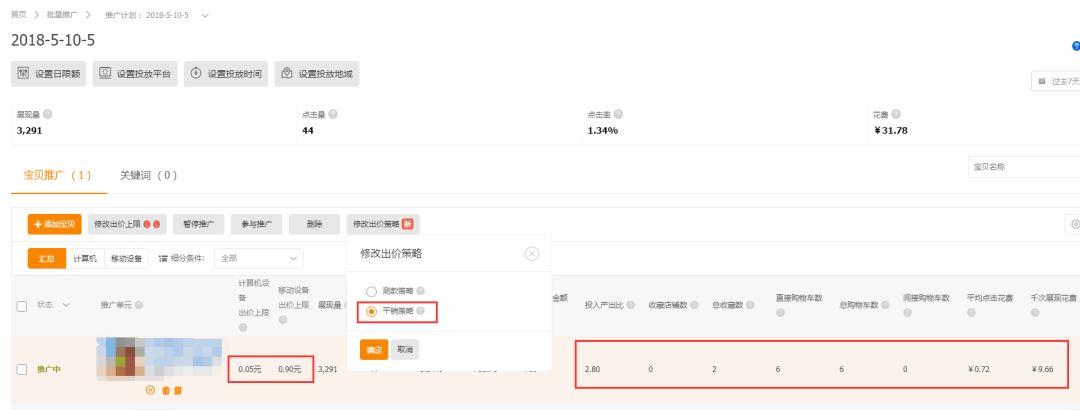
Task: Select the 平销策略 radio option
Action: (371, 311)
